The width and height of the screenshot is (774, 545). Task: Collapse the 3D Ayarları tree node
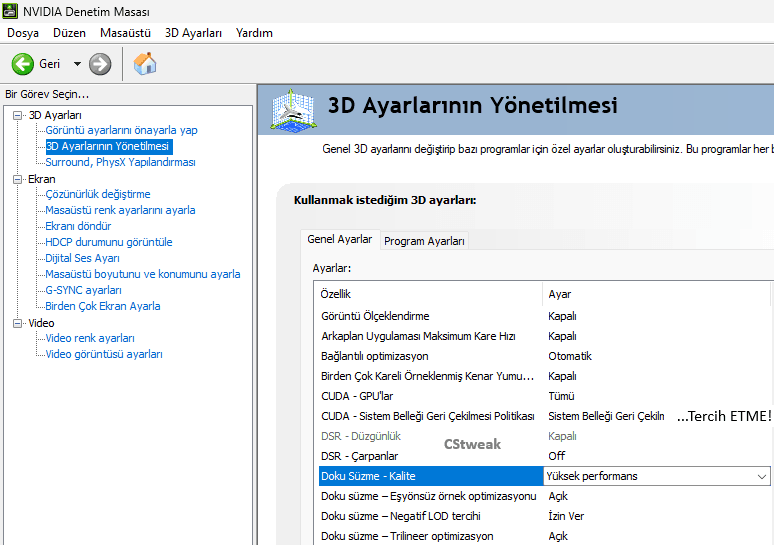[17, 115]
